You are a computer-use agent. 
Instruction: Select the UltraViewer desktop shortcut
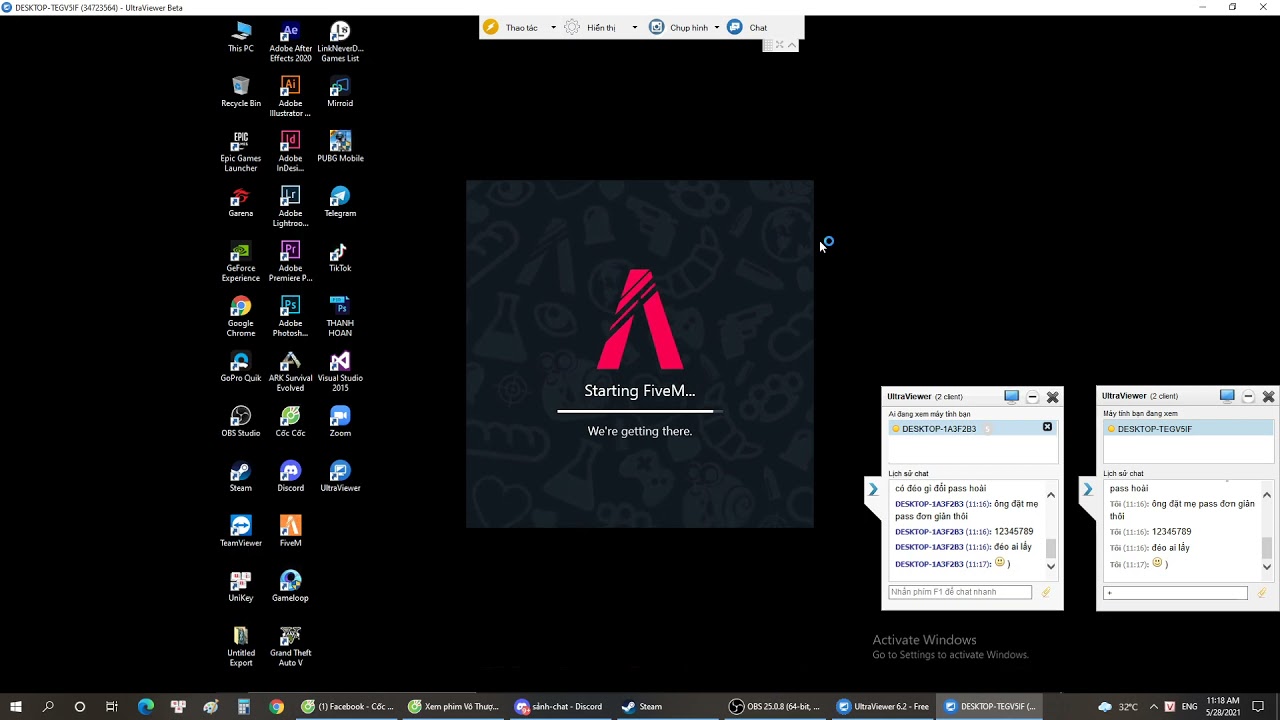pos(340,471)
